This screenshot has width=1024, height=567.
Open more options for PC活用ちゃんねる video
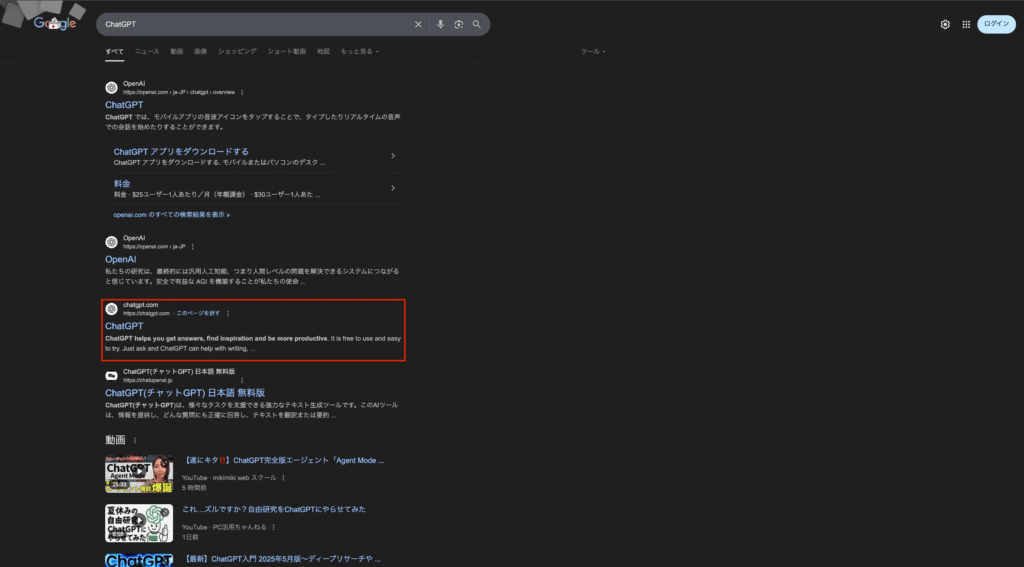tap(273, 527)
